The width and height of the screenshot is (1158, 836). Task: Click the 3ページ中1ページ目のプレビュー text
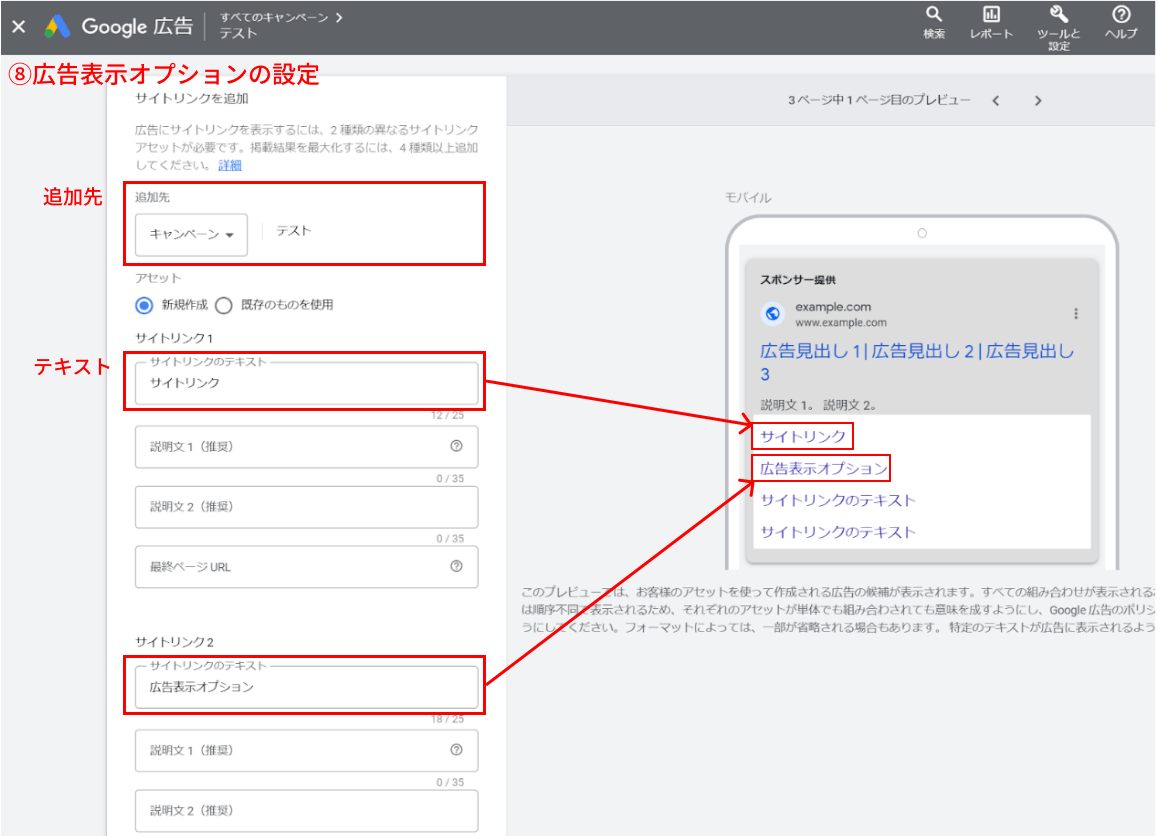[879, 100]
